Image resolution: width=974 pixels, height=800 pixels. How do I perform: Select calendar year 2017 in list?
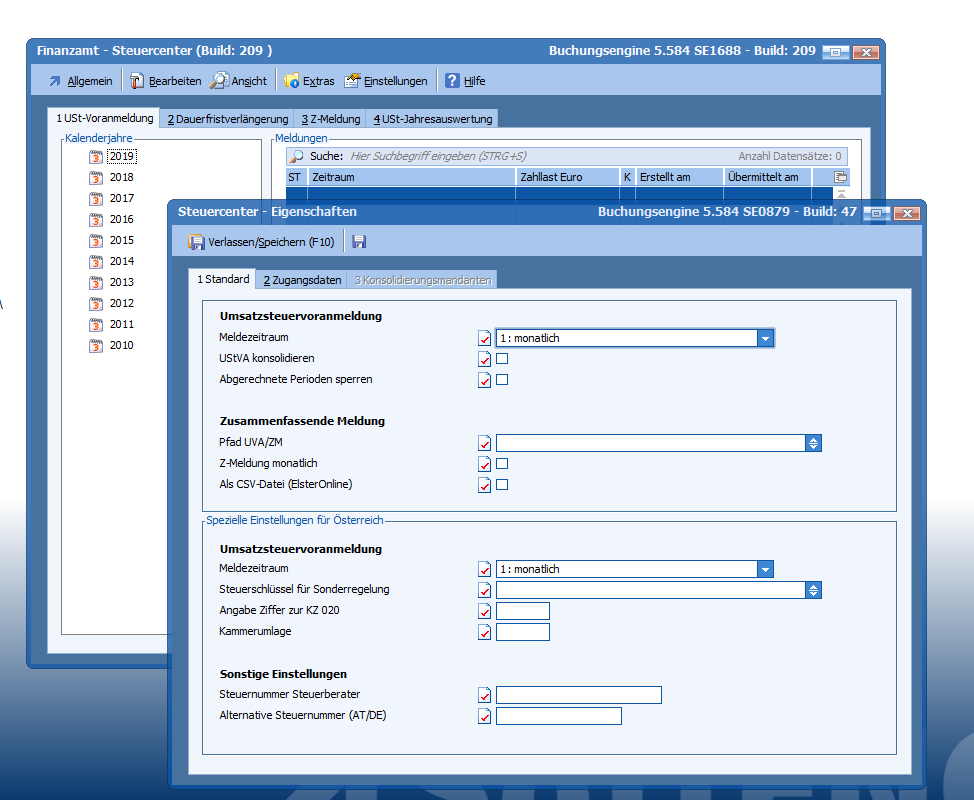[x=121, y=198]
